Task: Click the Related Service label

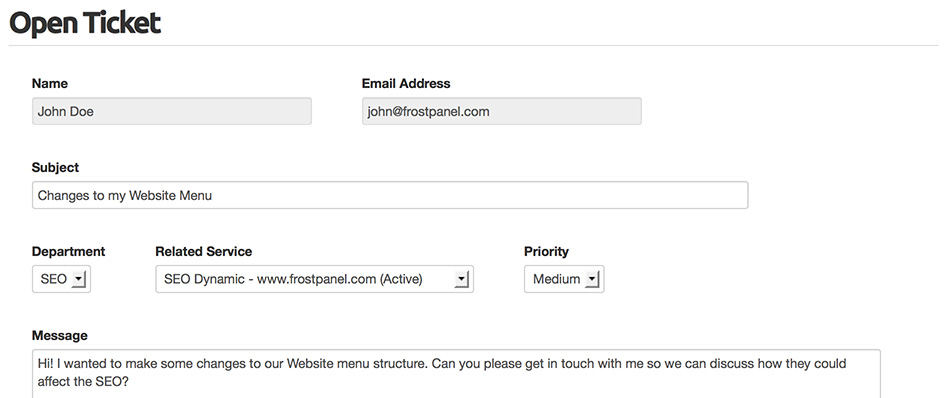Action: click(204, 252)
